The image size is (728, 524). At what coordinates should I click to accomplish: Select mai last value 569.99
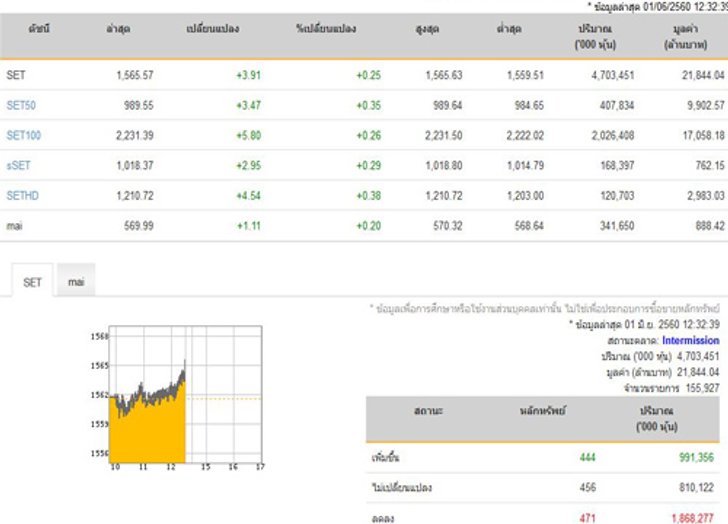[x=138, y=226]
